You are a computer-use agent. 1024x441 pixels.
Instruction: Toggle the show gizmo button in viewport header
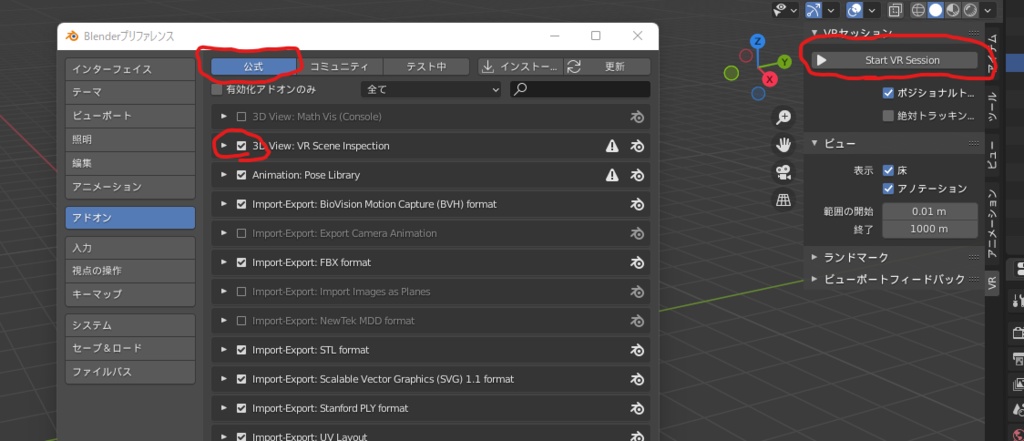click(814, 10)
